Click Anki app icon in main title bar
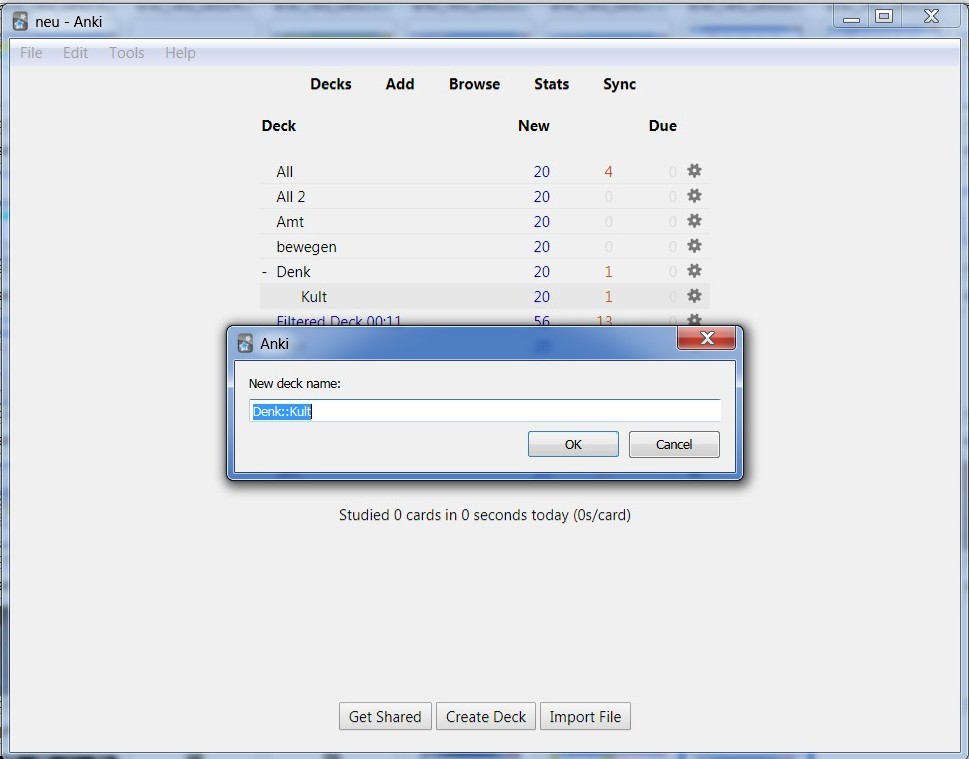Viewport: 969px width, 759px height. click(20, 22)
